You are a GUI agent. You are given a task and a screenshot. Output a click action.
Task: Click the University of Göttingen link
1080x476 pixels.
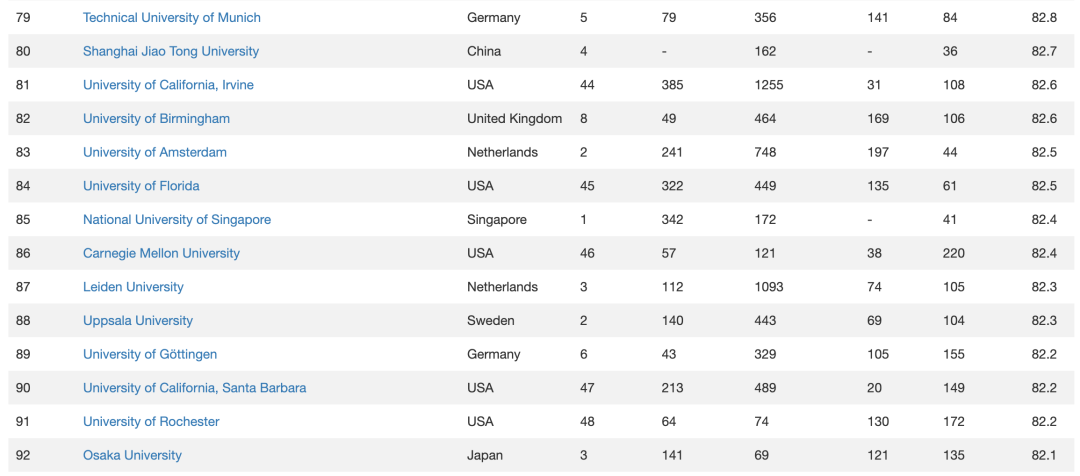point(149,355)
